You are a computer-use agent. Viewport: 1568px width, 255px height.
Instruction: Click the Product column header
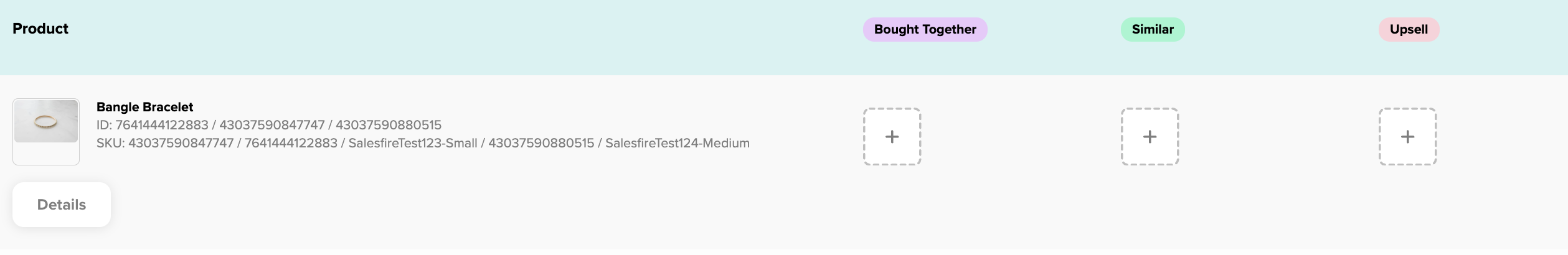pos(40,29)
